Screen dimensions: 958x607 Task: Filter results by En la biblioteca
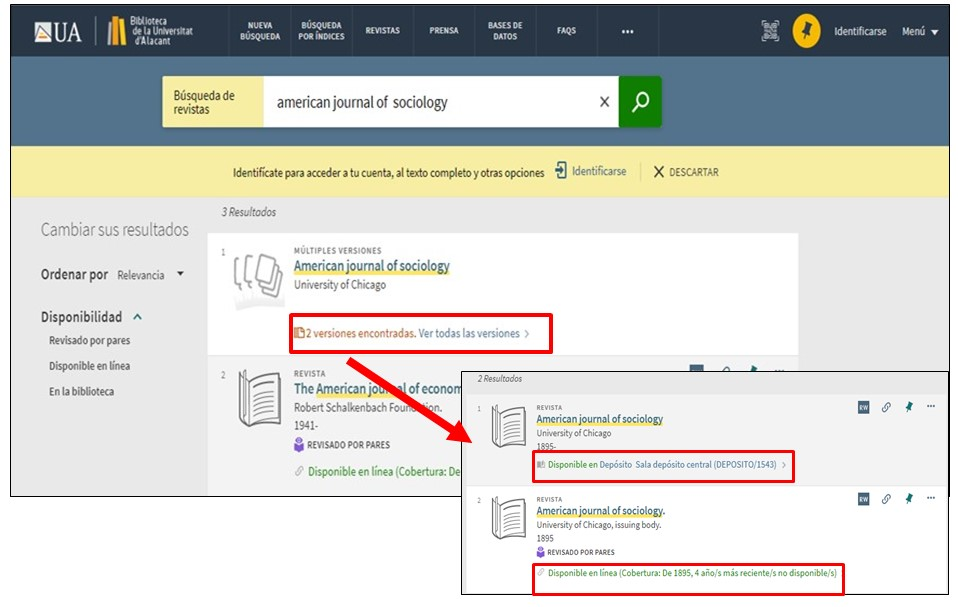click(x=81, y=391)
